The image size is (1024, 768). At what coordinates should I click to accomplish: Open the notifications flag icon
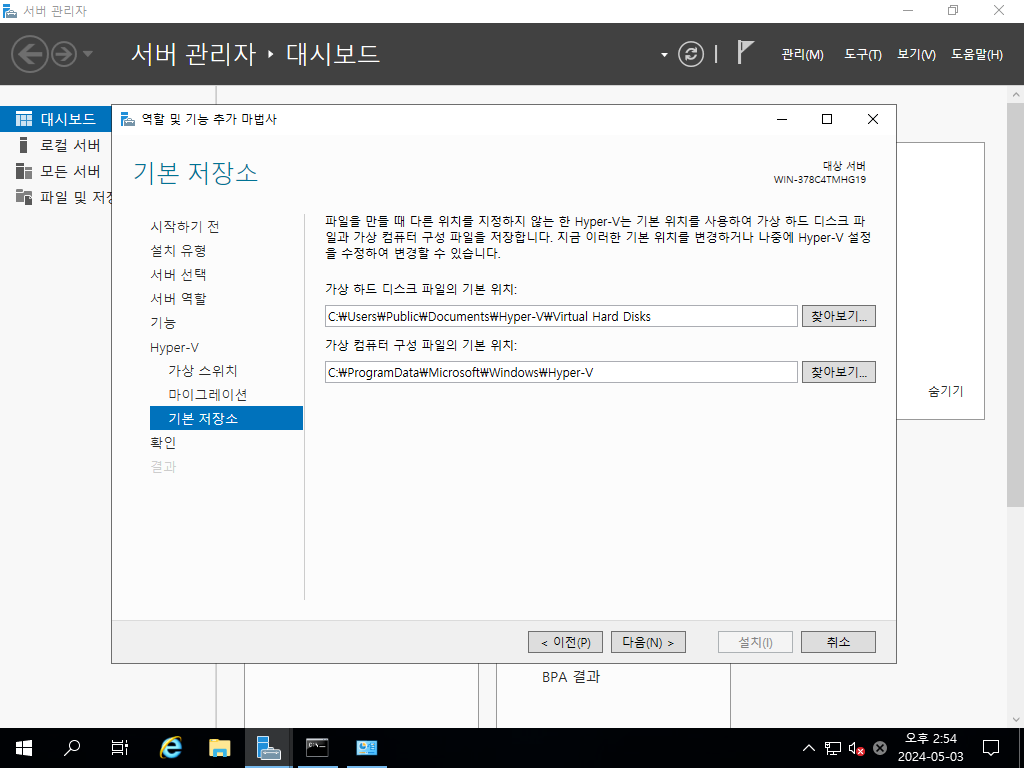pyautogui.click(x=745, y=52)
